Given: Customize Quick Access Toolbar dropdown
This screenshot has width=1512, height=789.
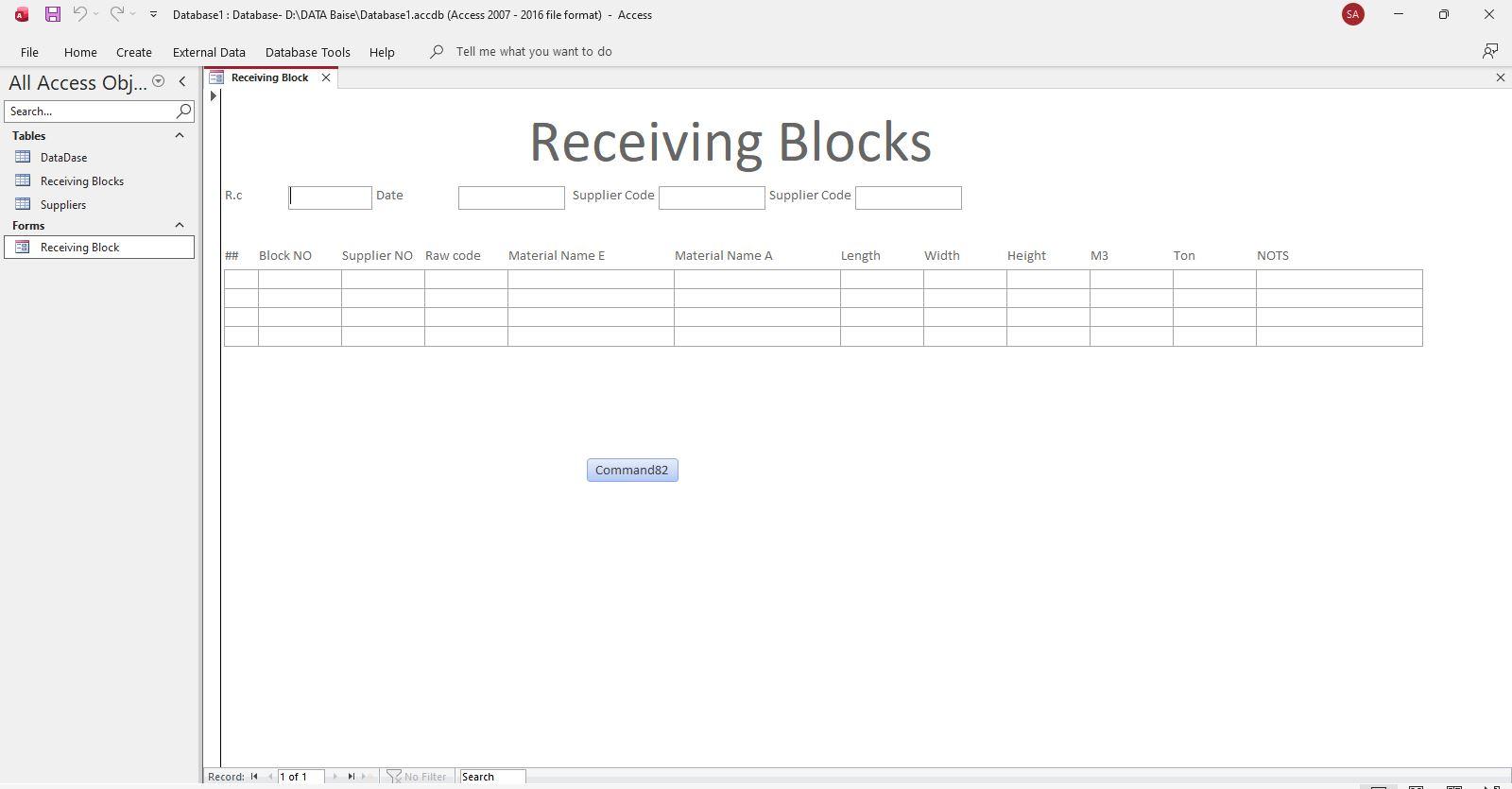Looking at the screenshot, I should pyautogui.click(x=153, y=14).
